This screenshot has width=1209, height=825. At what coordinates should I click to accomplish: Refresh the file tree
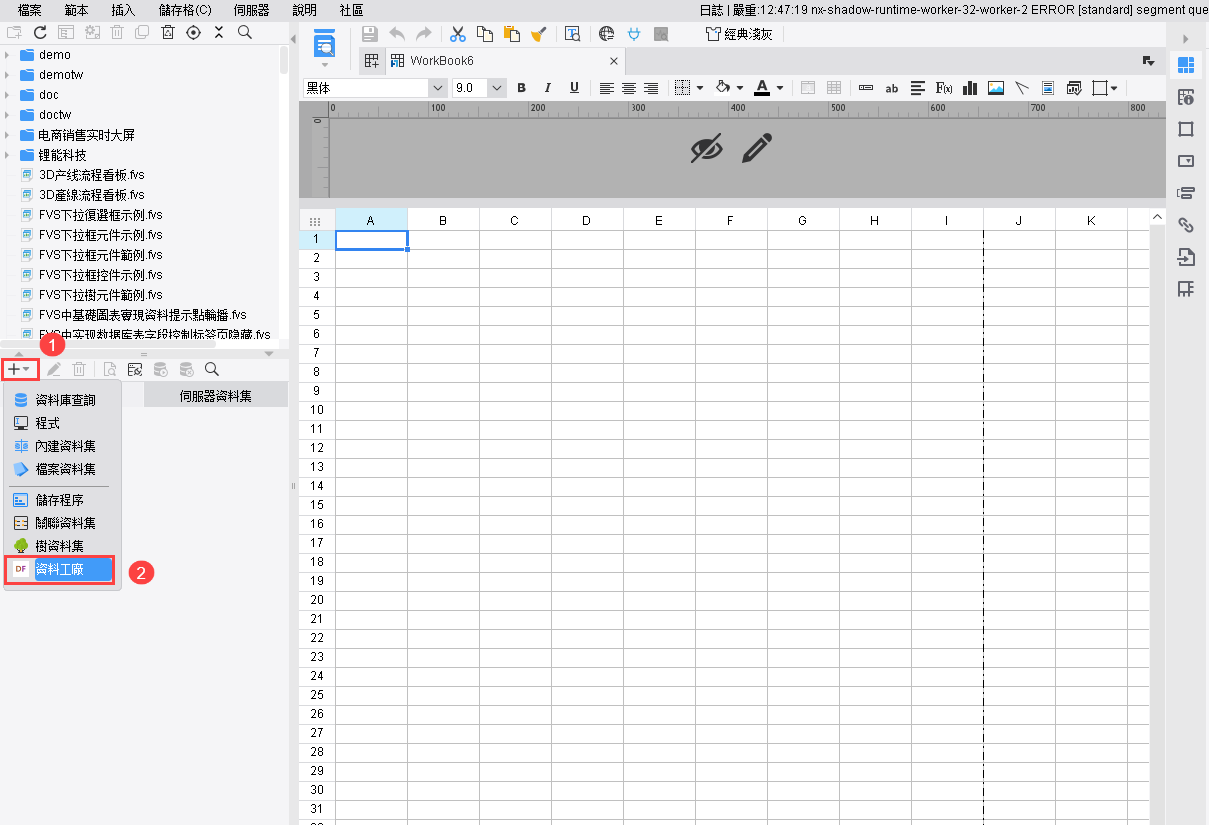pyautogui.click(x=40, y=32)
